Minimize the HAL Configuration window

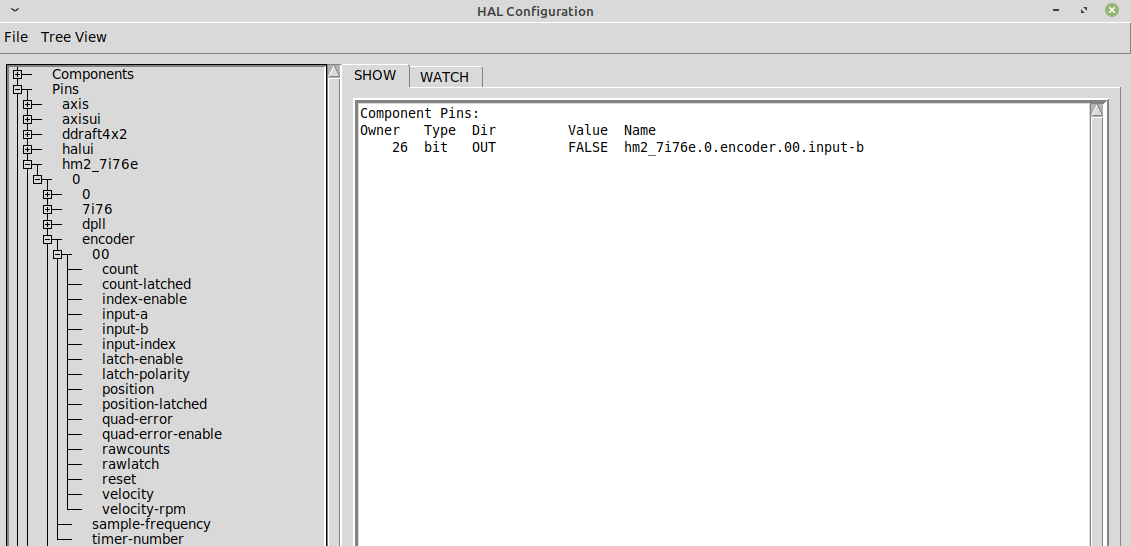pos(1056,11)
